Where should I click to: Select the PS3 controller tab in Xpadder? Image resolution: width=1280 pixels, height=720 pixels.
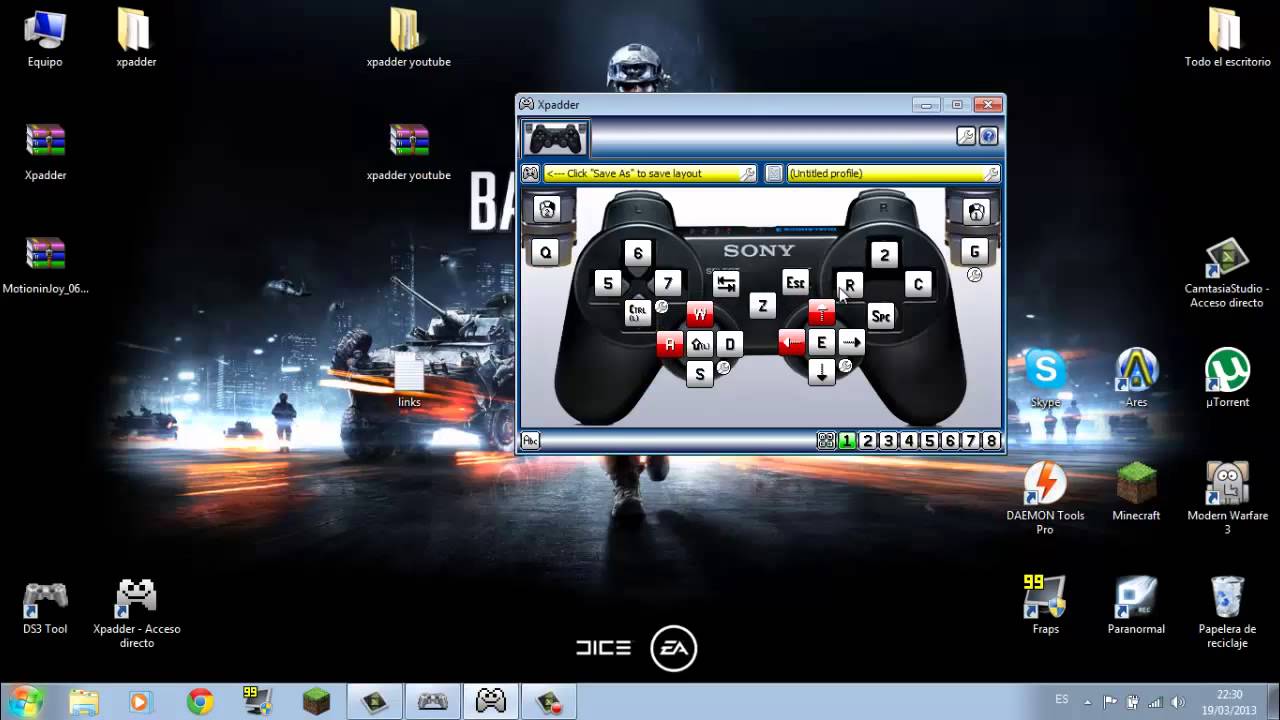click(555, 137)
